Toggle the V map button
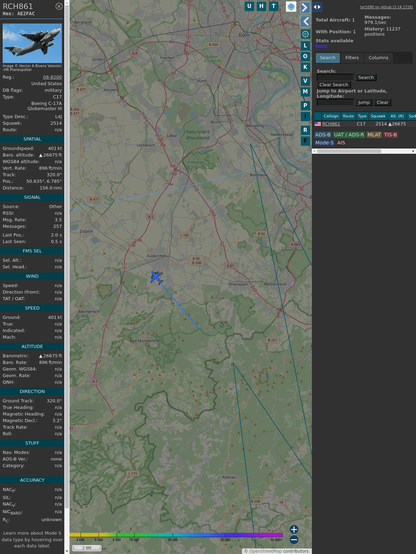Viewport: 416px width, 554px height. tap(305, 81)
